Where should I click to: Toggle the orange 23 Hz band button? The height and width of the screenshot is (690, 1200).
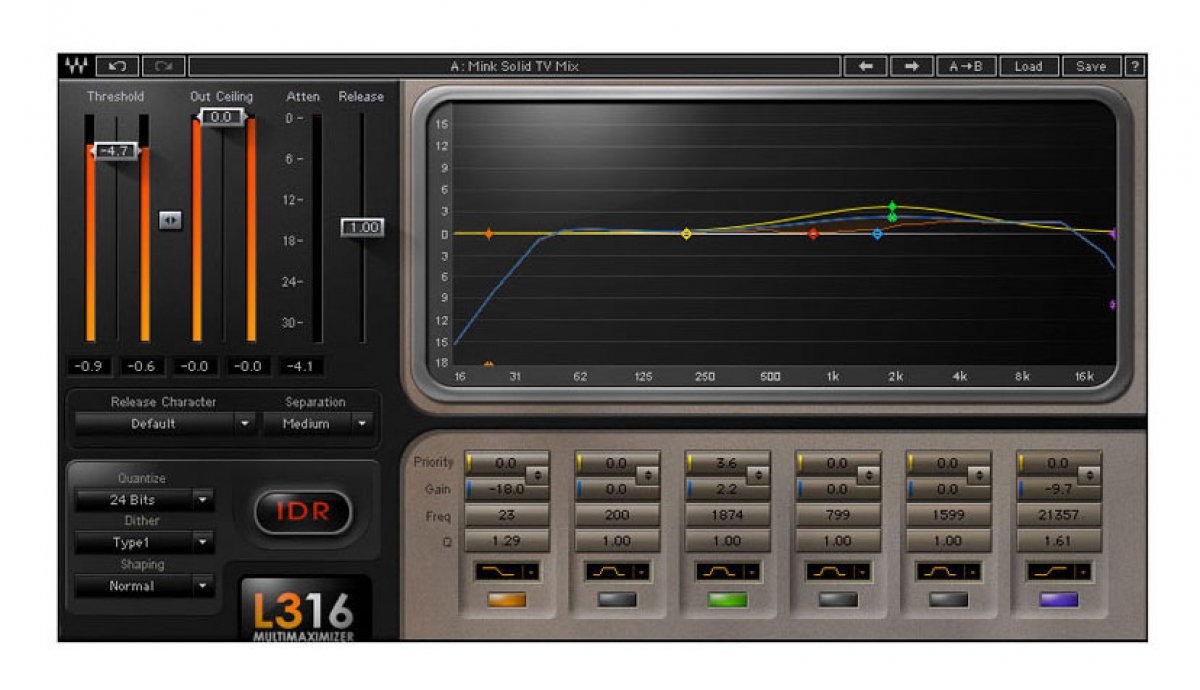(506, 600)
